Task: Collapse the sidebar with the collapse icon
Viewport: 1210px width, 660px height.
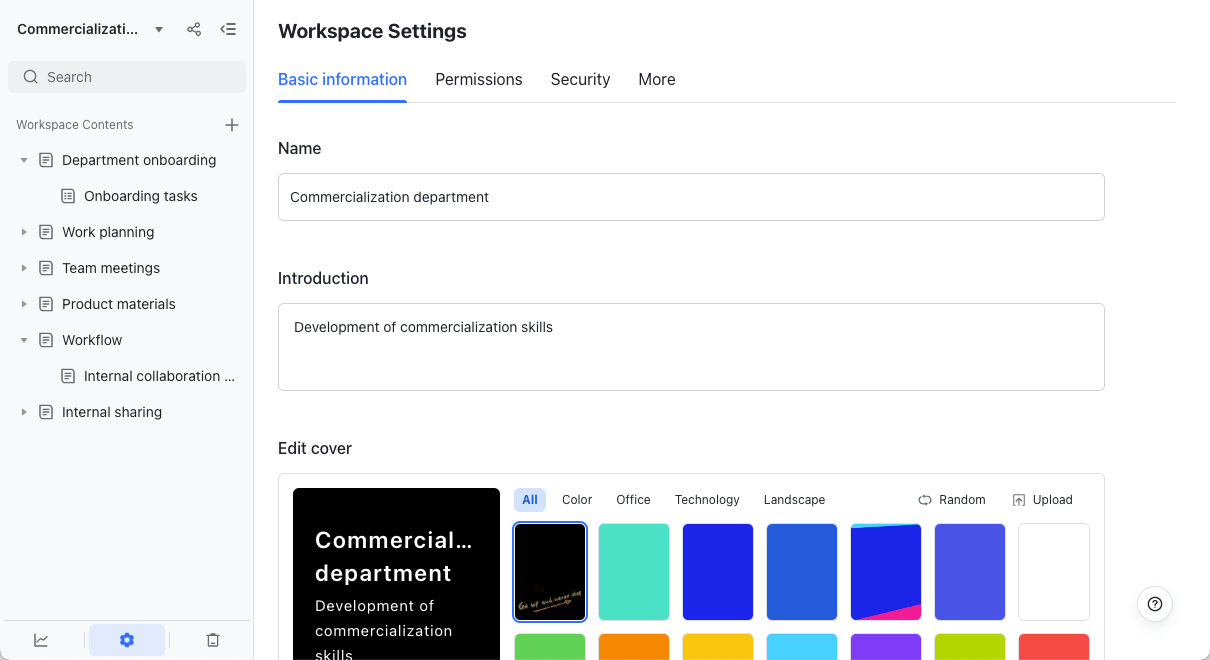Action: click(x=228, y=29)
